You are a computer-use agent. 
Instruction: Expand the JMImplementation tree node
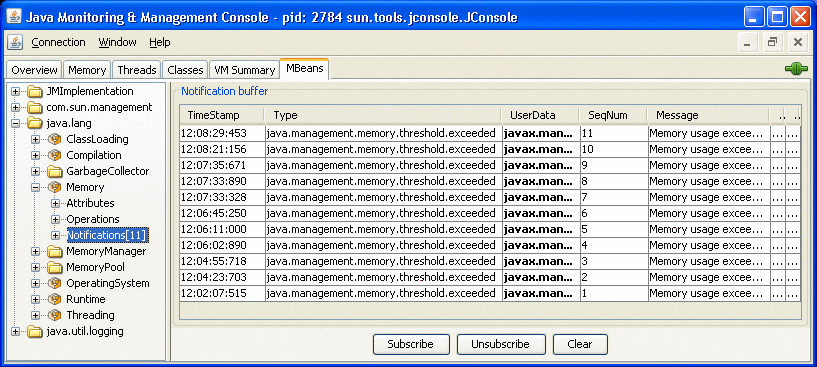15,92
